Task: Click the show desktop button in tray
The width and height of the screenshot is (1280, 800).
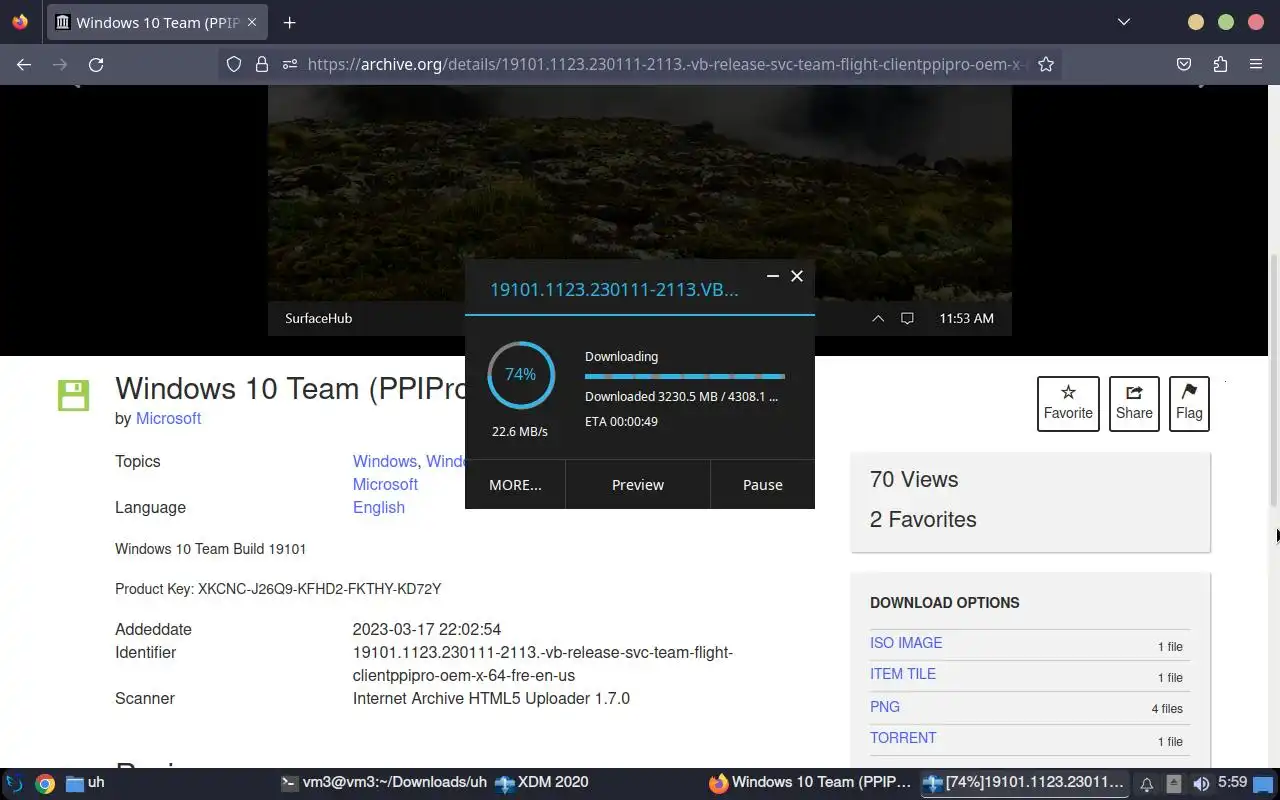Action: (x=1264, y=784)
